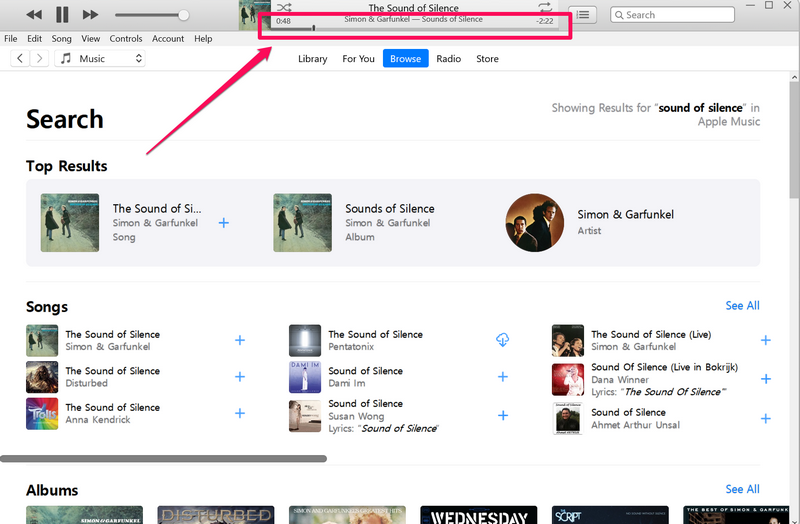This screenshot has height=524, width=800.
Task: Toggle repeat playback mode
Action: 545,9
